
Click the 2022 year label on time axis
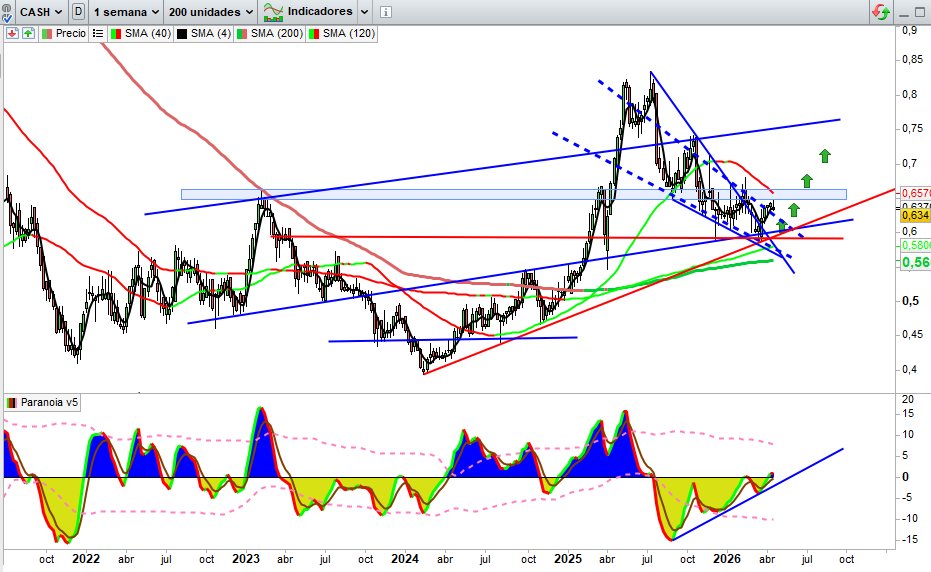click(x=86, y=559)
